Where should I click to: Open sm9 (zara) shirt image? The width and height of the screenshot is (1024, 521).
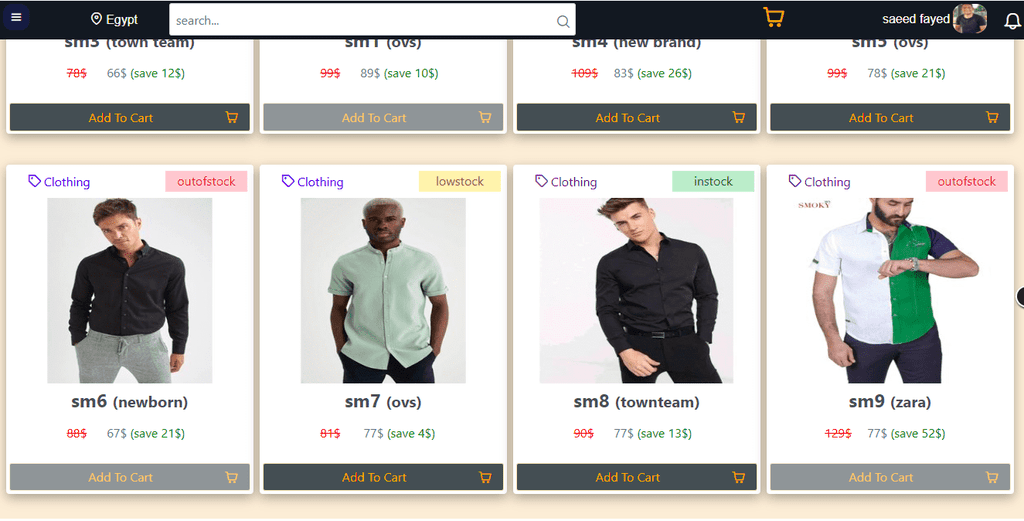[x=890, y=291]
